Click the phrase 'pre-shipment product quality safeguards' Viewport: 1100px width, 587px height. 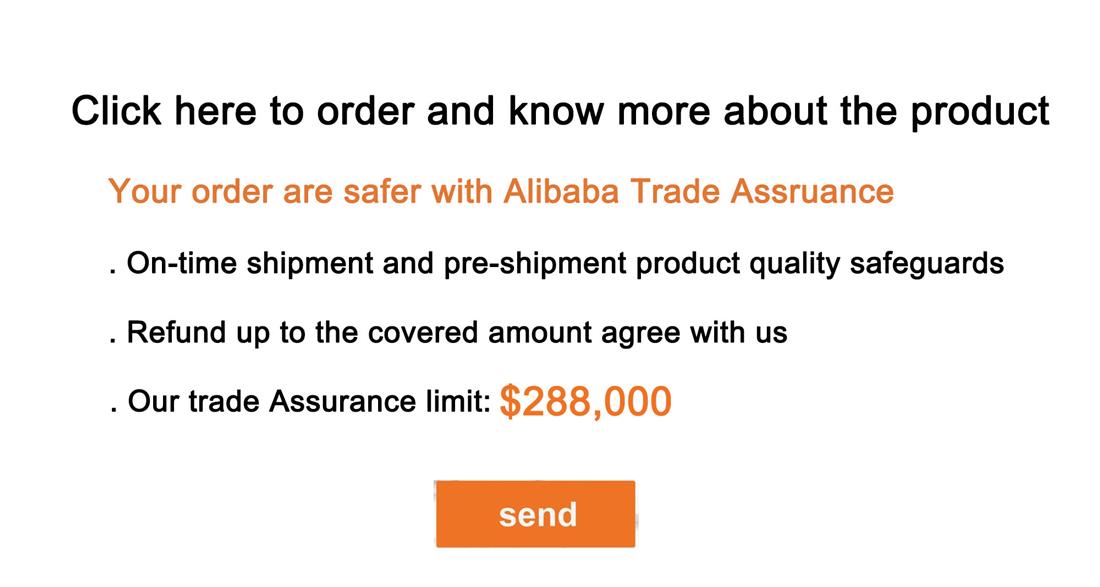[724, 264]
